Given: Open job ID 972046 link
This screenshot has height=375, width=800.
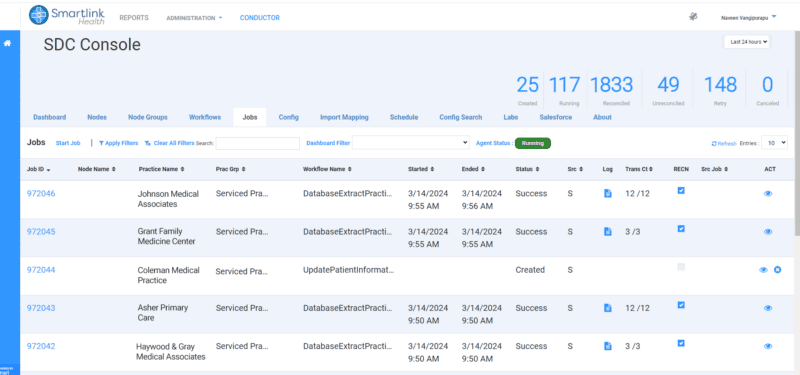Looking at the screenshot, I should [41, 193].
